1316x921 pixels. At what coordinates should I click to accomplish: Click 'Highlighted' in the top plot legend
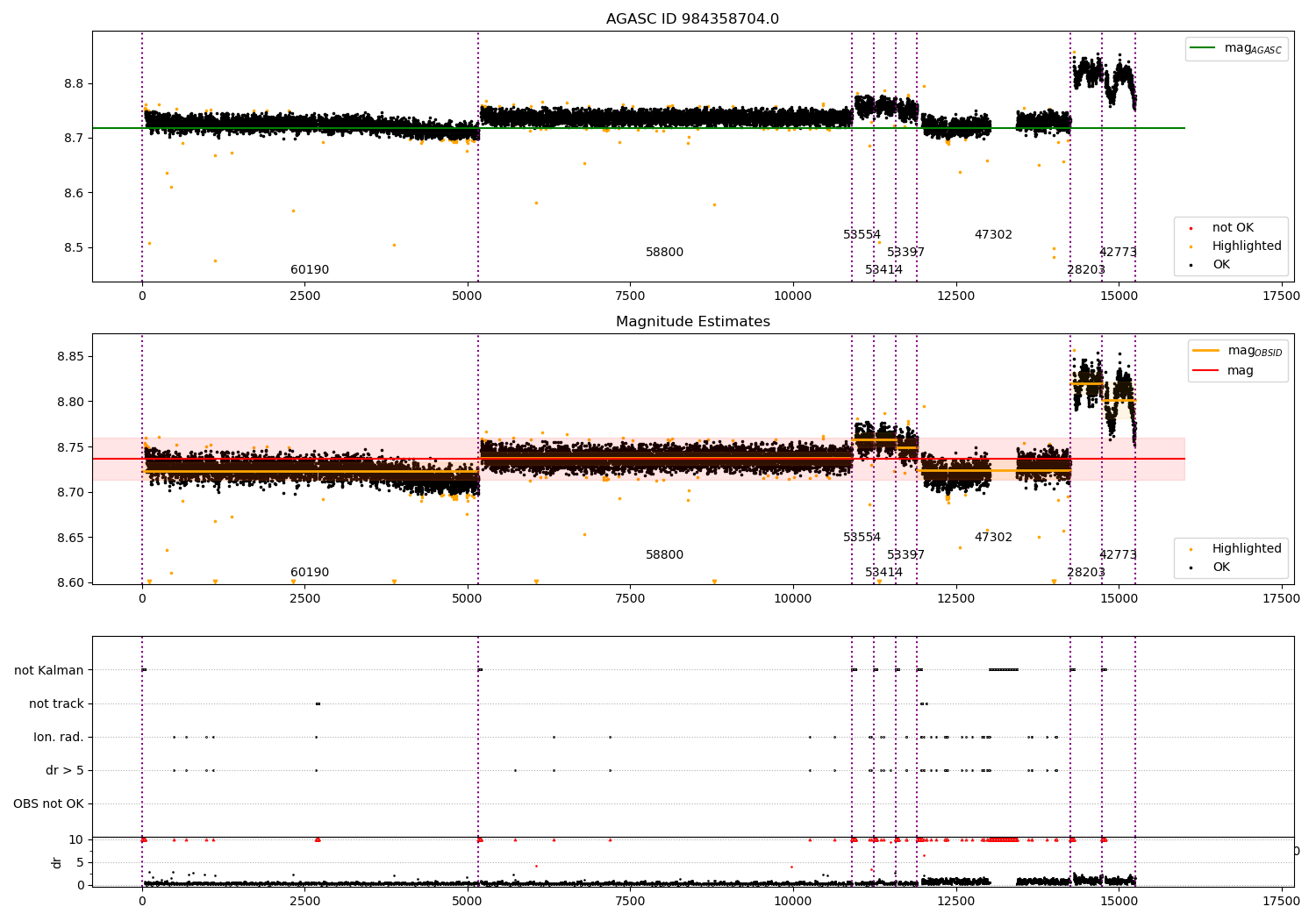pyautogui.click(x=1247, y=246)
